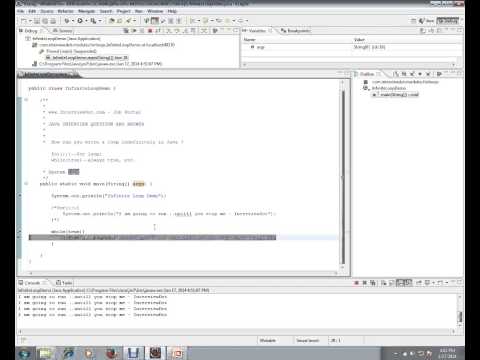Open the Source menu

(x=47, y=11)
